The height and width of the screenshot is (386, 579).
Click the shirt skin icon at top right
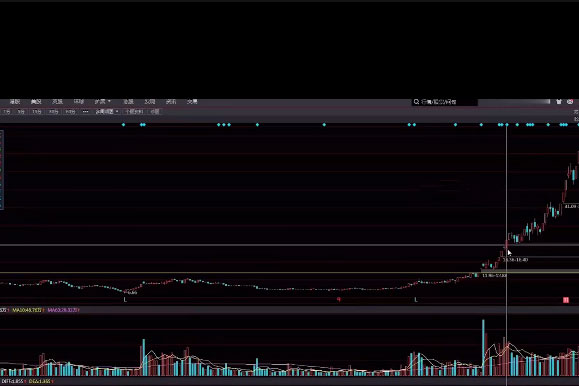point(559,102)
